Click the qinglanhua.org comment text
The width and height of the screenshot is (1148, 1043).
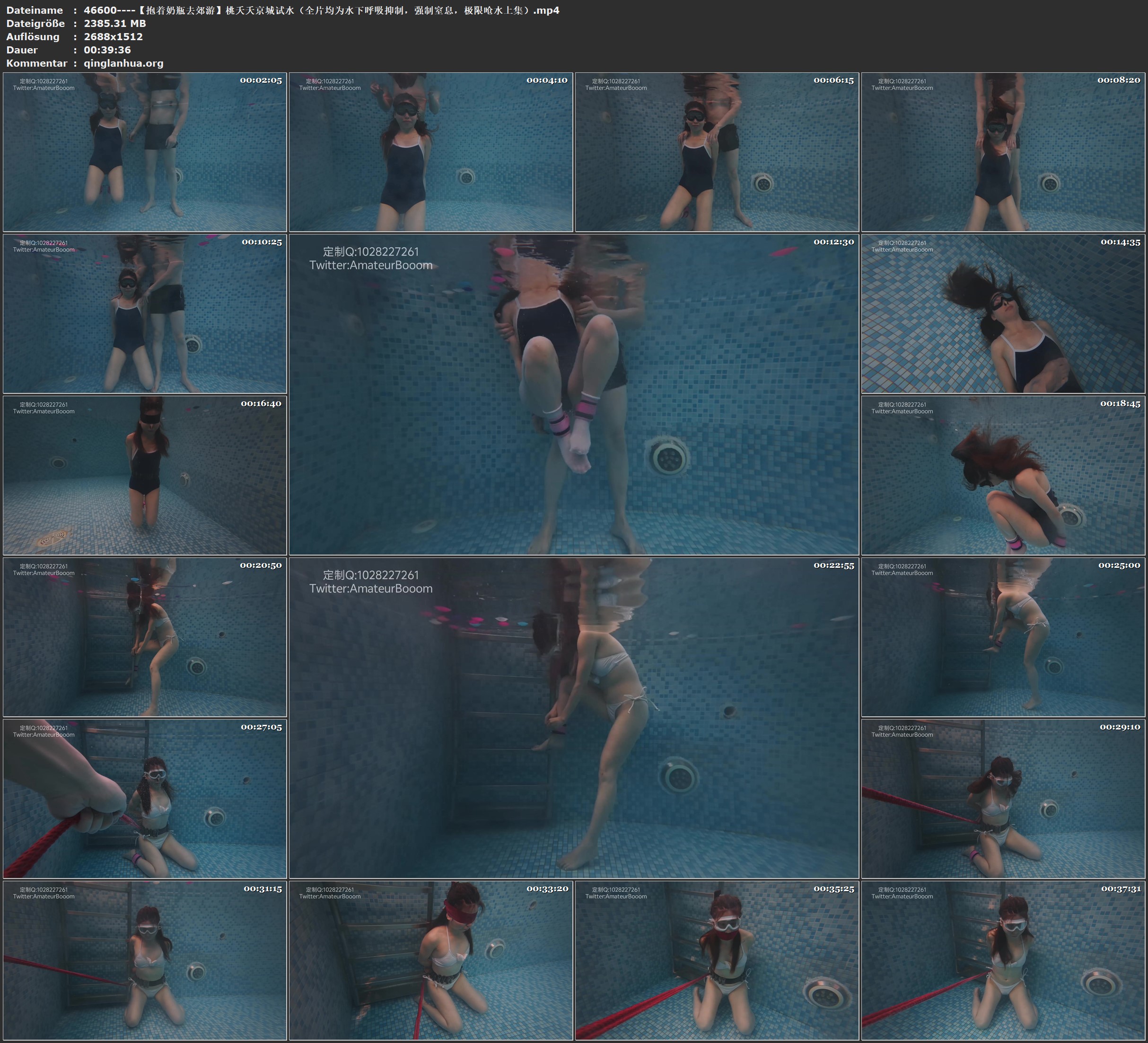pos(123,63)
